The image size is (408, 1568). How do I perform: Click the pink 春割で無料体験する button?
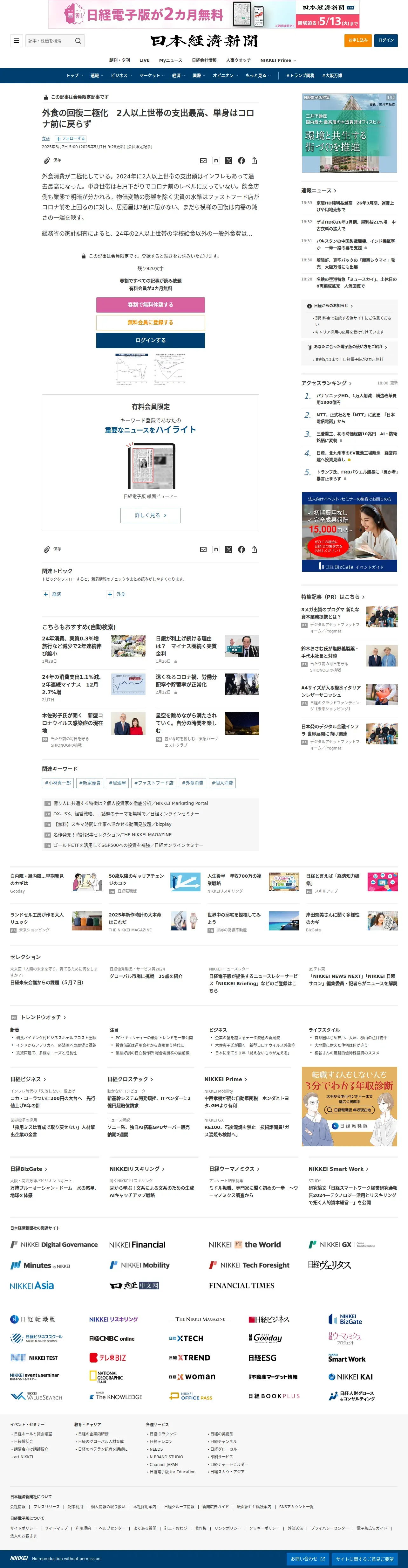150,304
